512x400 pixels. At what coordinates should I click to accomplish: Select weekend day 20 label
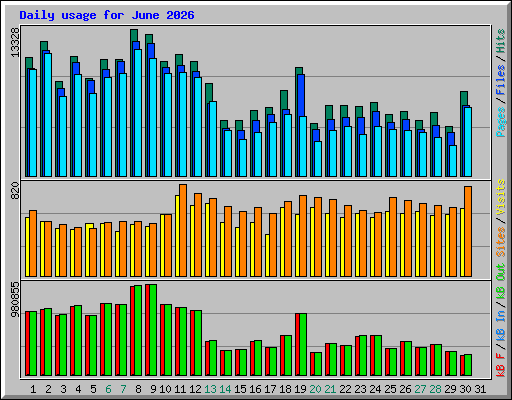pyautogui.click(x=315, y=389)
